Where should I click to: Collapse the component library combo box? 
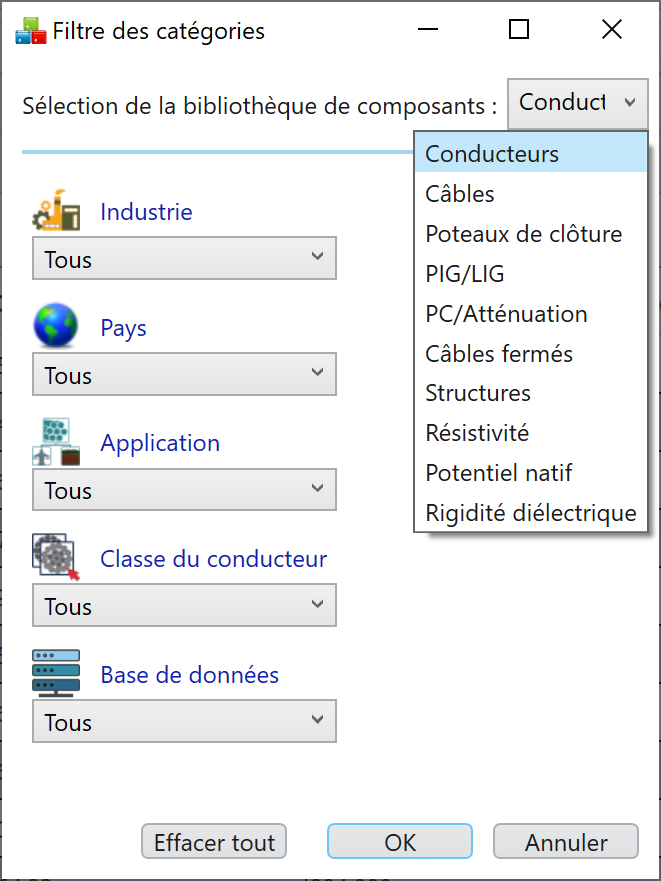tap(578, 103)
